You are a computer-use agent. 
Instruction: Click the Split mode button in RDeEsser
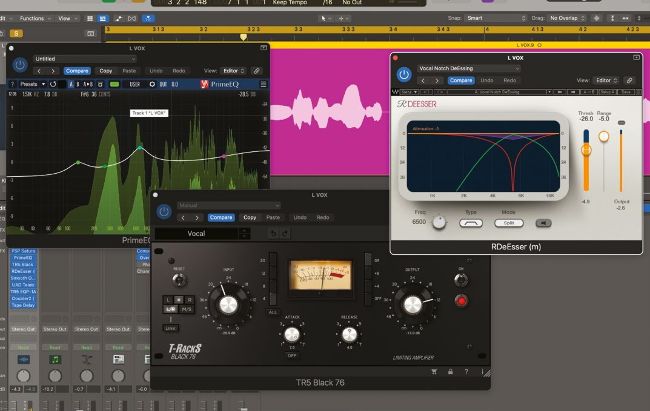tap(510, 223)
